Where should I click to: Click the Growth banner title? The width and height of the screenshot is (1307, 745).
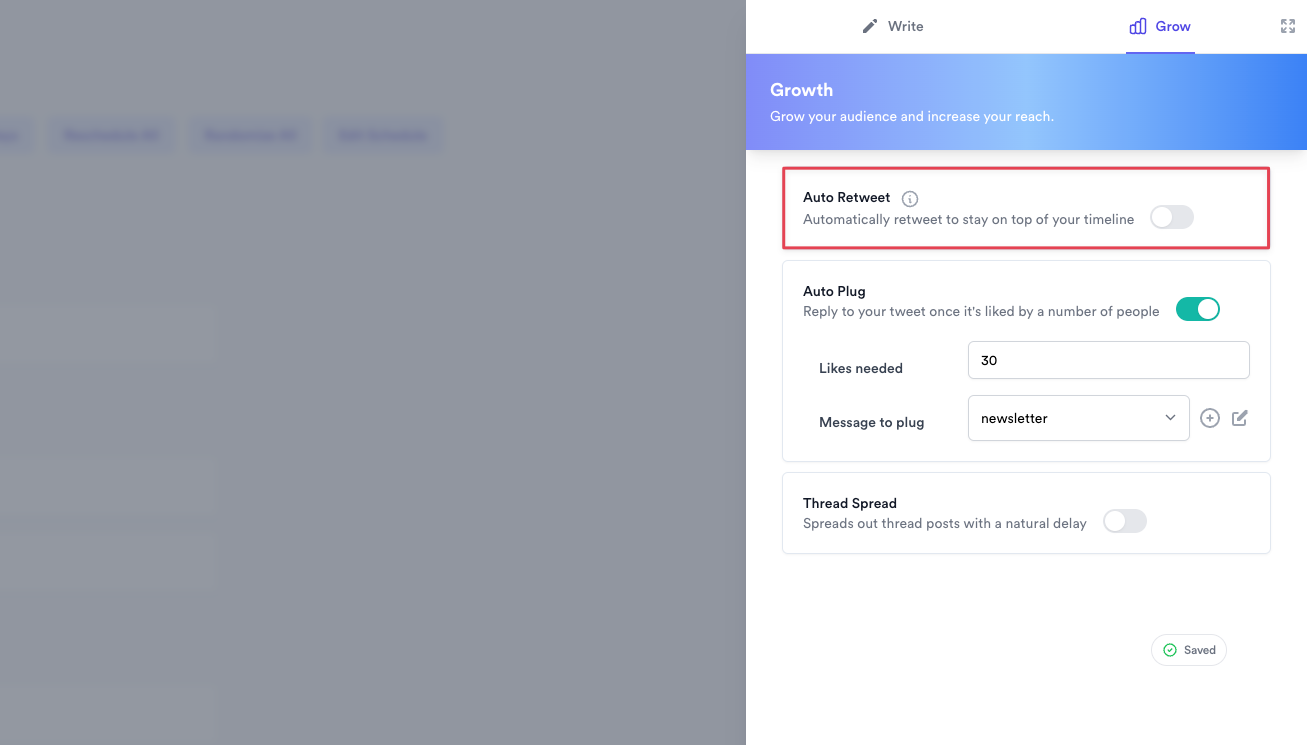pos(801,90)
